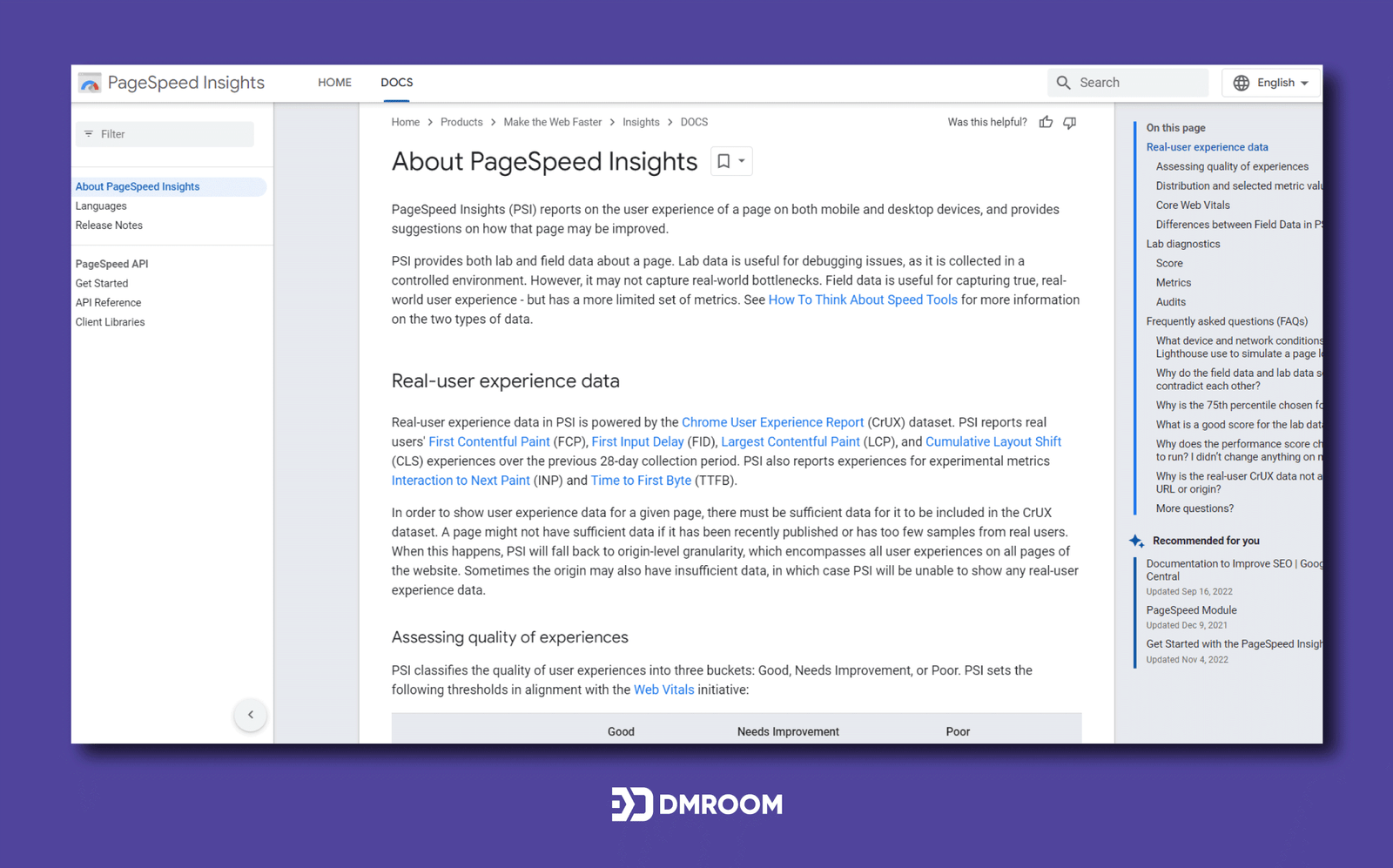Image resolution: width=1393 pixels, height=868 pixels.
Task: Open the bookmark dropdown arrow
Action: [742, 161]
